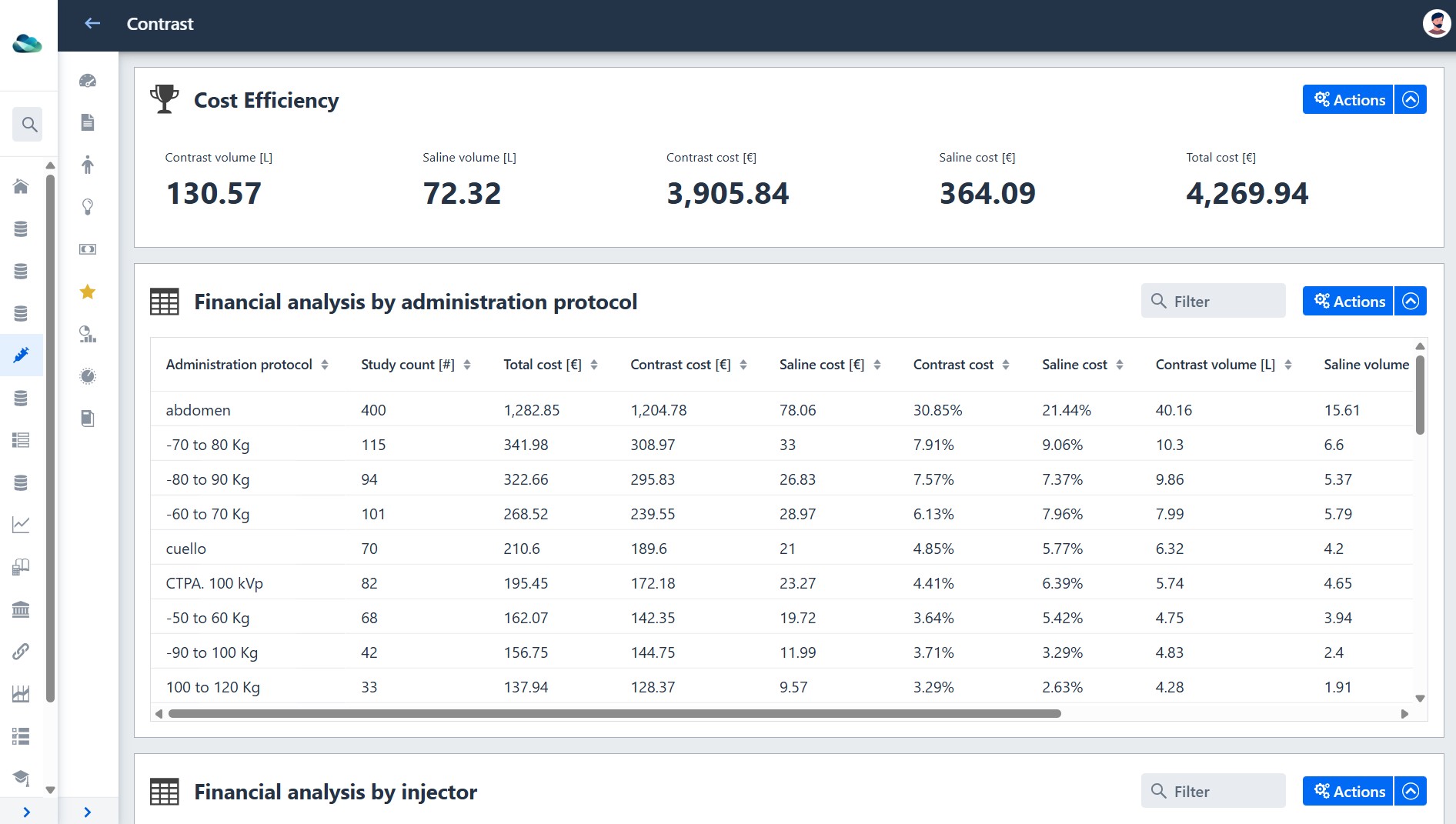Click the administration protocol Filter field
This screenshot has height=824, width=1456.
pos(1213,301)
